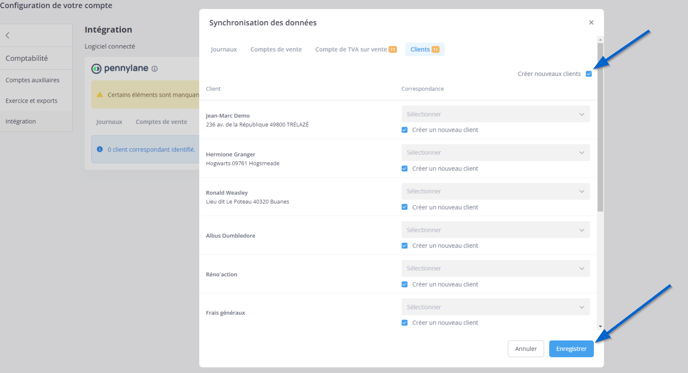Uncheck new client box for Albus Dumbledore
Image resolution: width=688 pixels, height=373 pixels.
[x=405, y=246]
